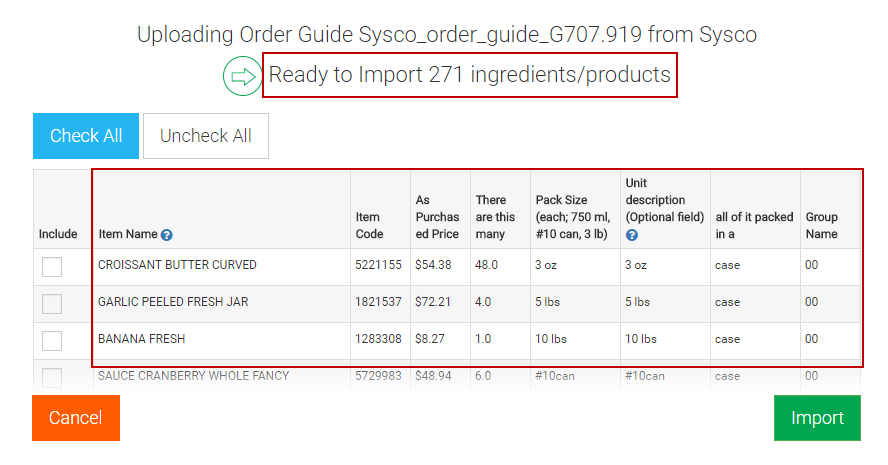Click the CROISSANT BUTTER CURVED item name

(177, 265)
